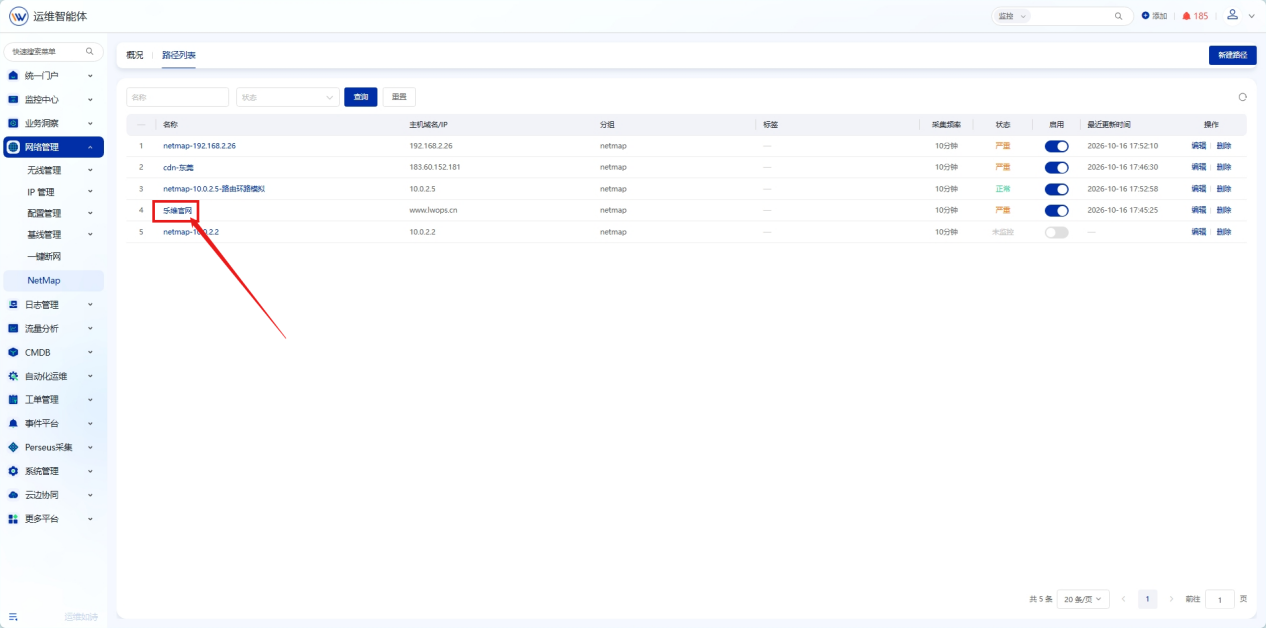1266x628 pixels.
Task: Click the CMDB cube icon
Action: click(13, 352)
